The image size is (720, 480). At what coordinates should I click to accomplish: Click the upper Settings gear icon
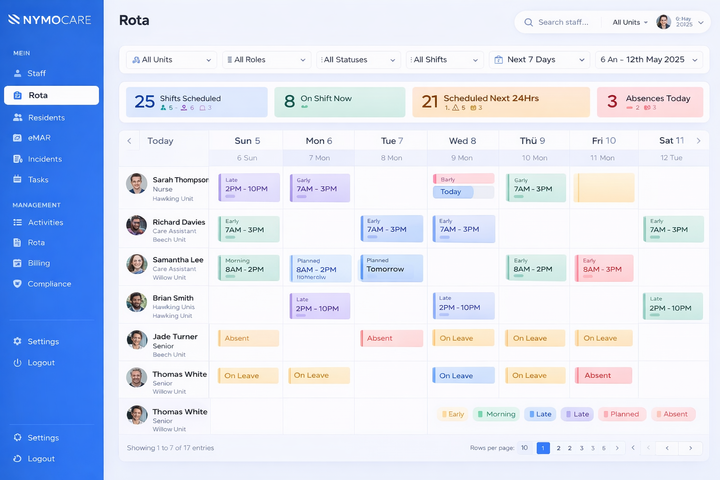point(17,341)
